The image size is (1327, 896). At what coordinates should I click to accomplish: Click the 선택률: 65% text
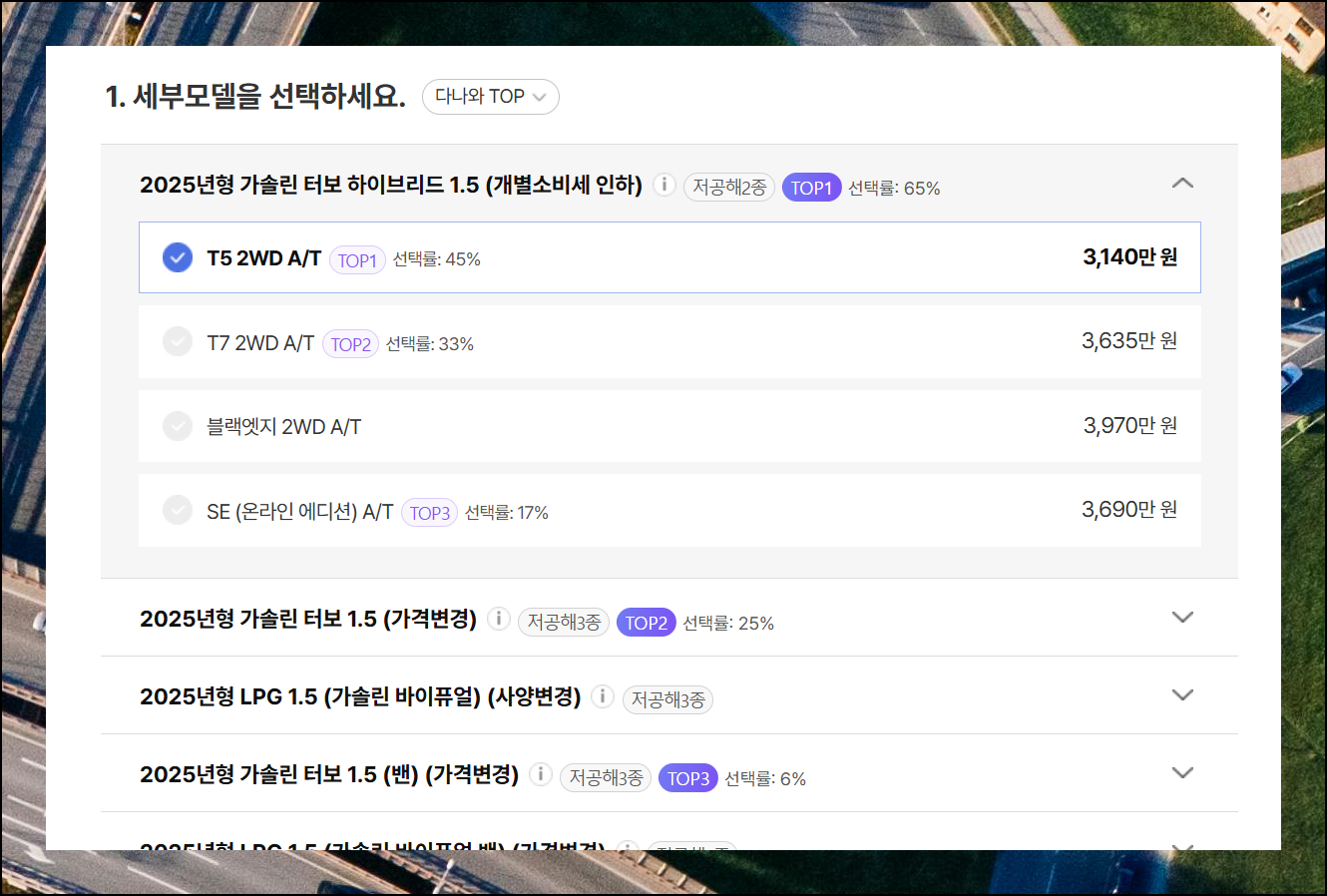(x=894, y=189)
